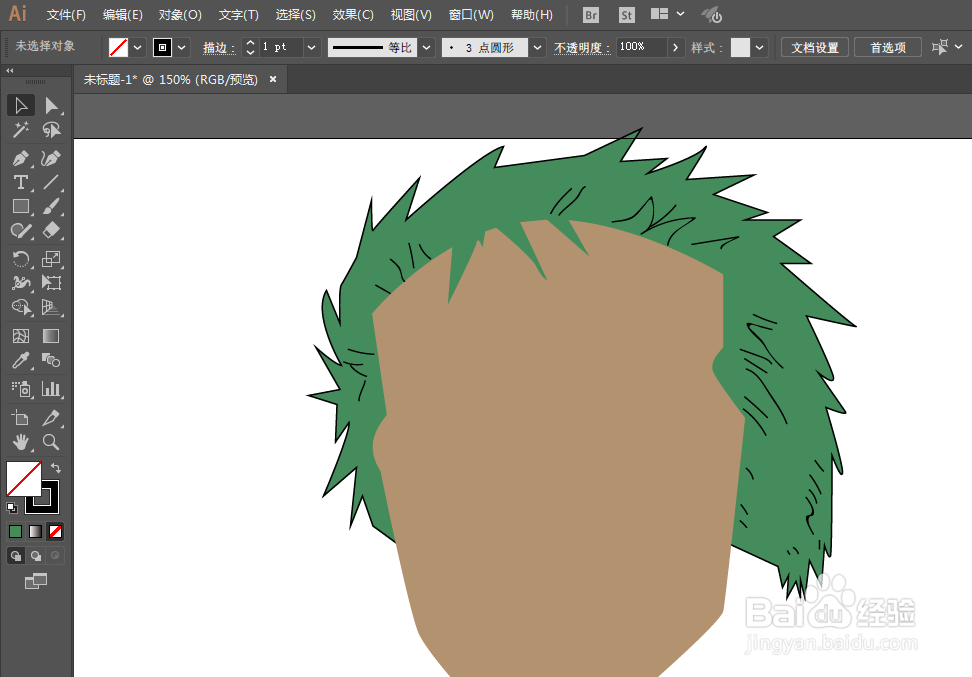972x677 pixels.
Task: Open the 文字(T) menu
Action: (238, 14)
